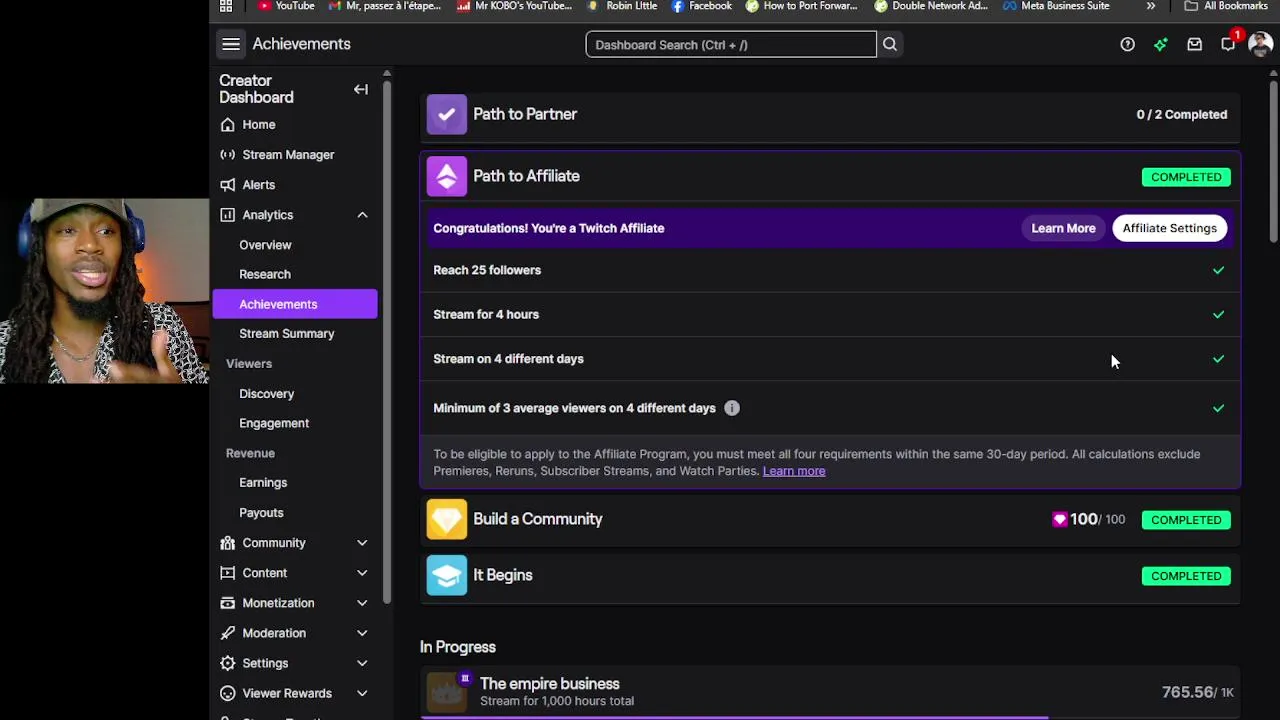
Task: Select the Achievements sidebar item
Action: [x=295, y=304]
